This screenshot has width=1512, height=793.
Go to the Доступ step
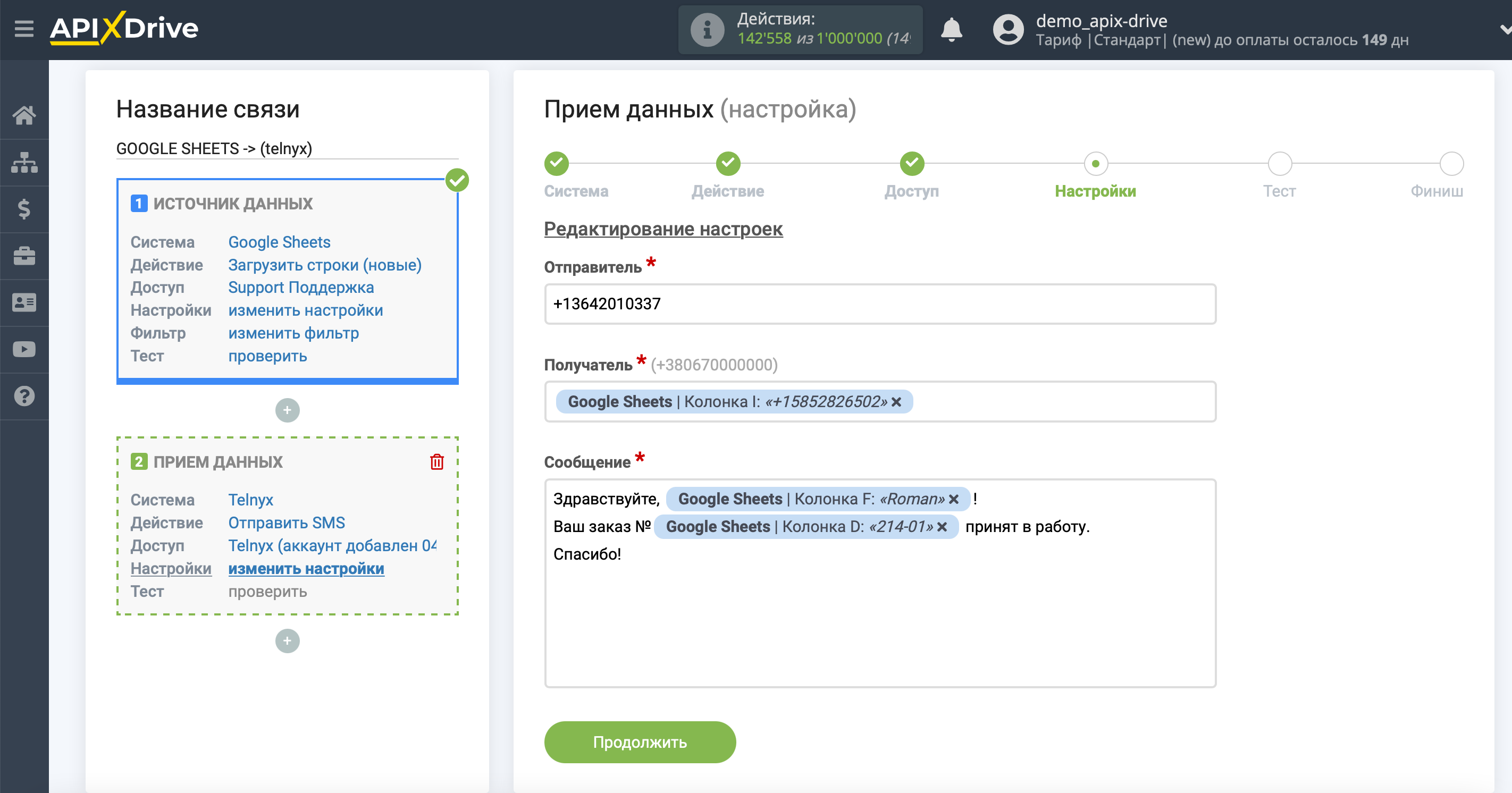click(x=912, y=164)
